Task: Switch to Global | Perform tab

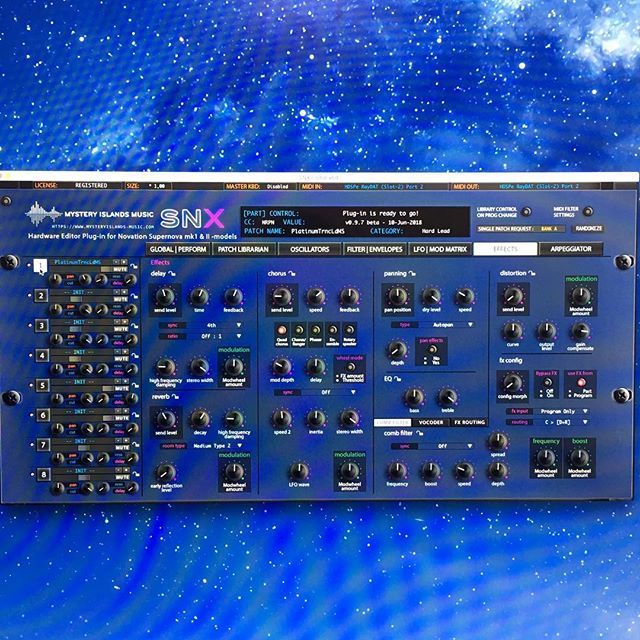Action: tap(178, 249)
